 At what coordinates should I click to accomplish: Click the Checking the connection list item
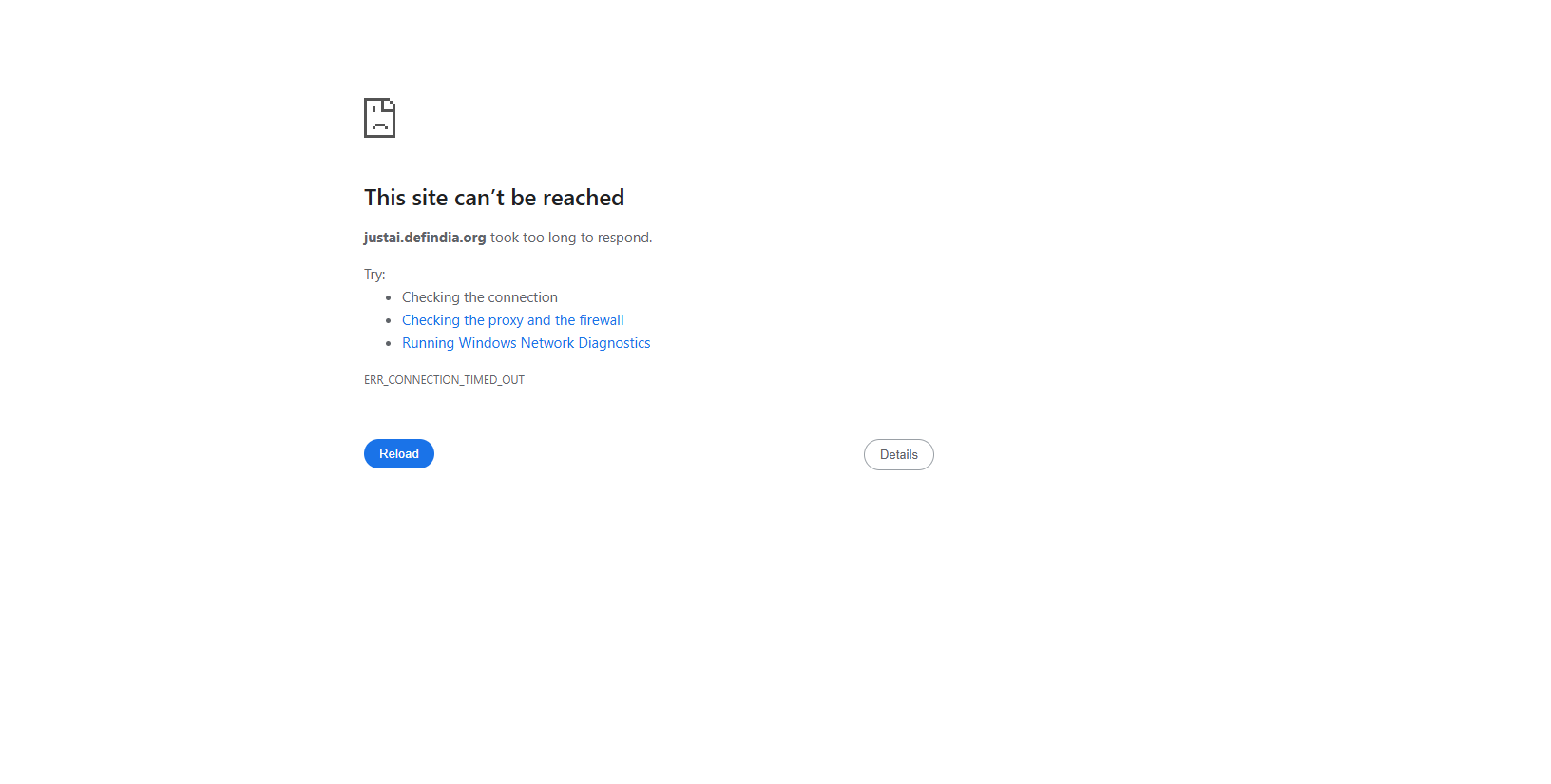pyautogui.click(x=480, y=297)
